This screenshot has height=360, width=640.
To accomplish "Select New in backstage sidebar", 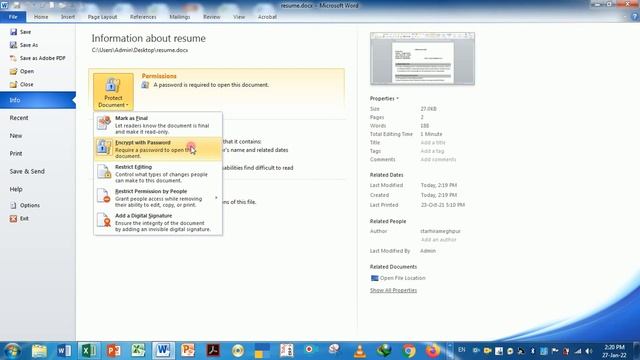I will 16,136.
